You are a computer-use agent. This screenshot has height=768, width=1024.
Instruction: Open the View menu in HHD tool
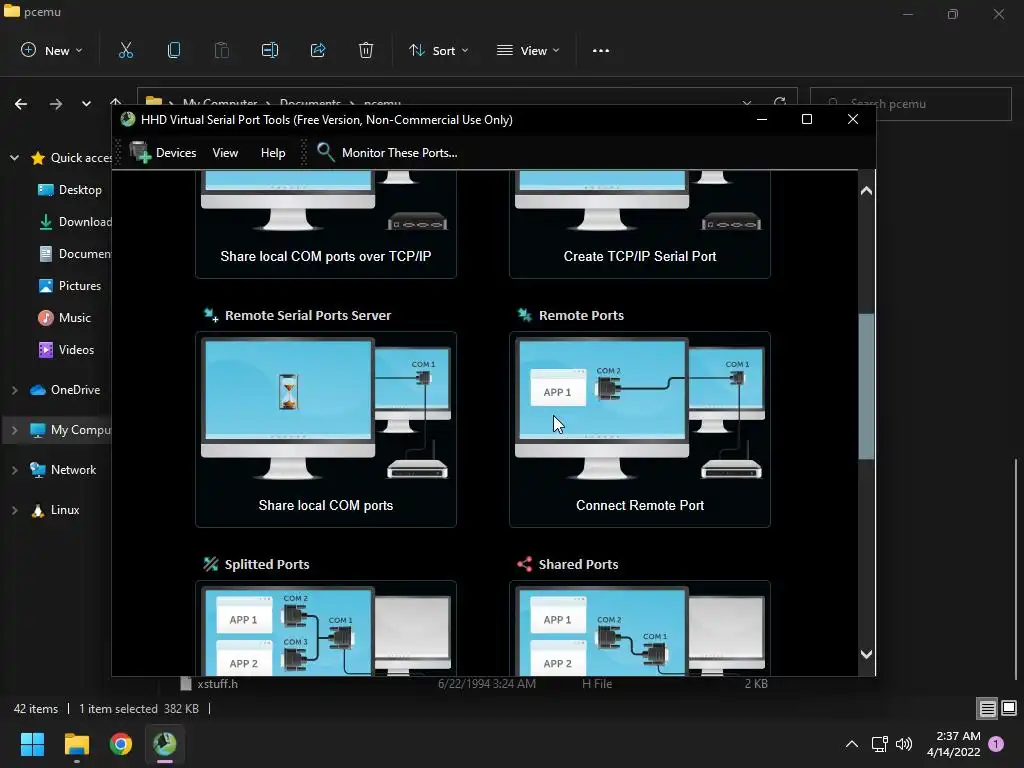[225, 153]
